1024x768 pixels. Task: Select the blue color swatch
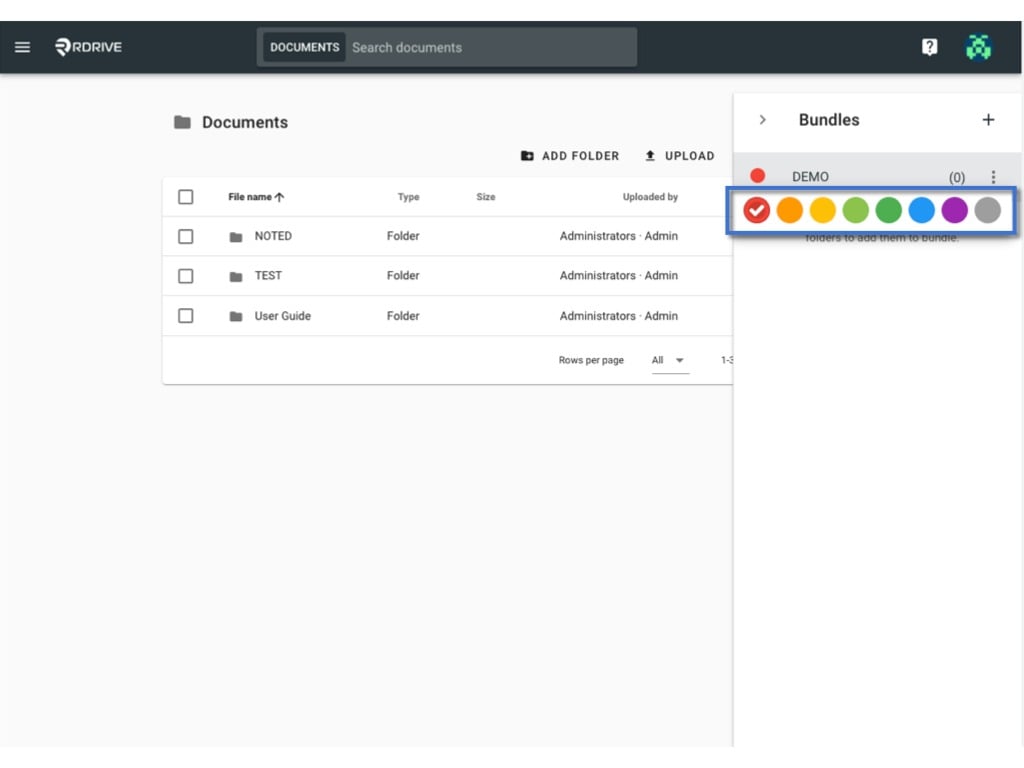coord(921,210)
